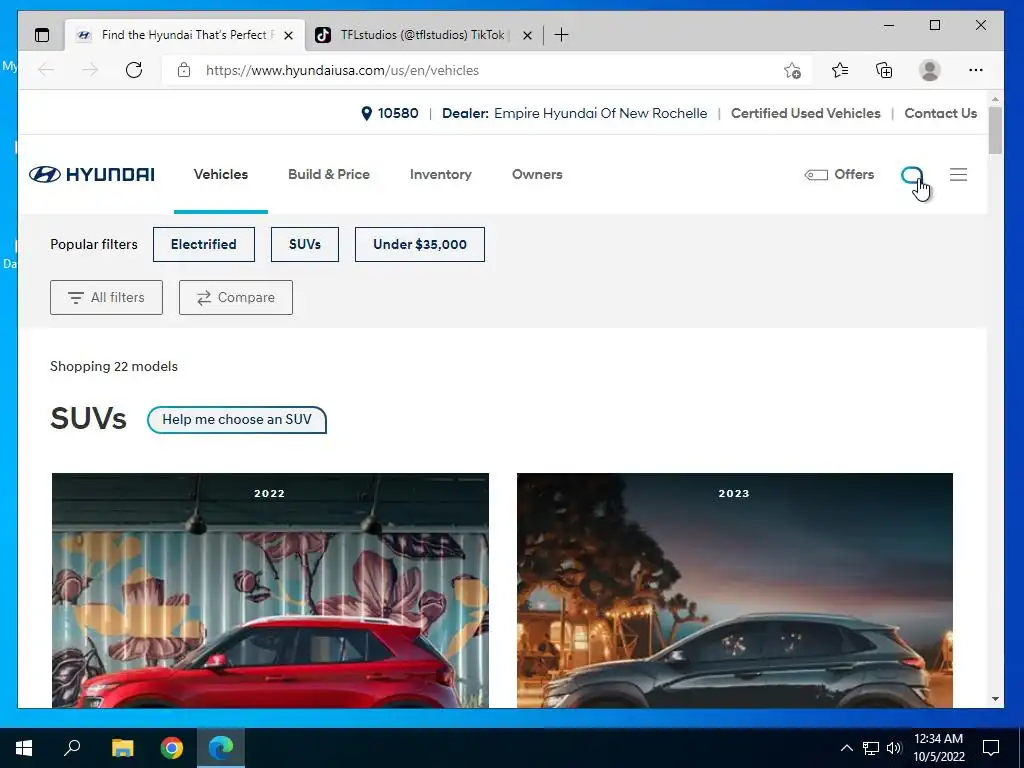This screenshot has width=1024, height=768.
Task: Open the volume control in tray
Action: coord(894,748)
